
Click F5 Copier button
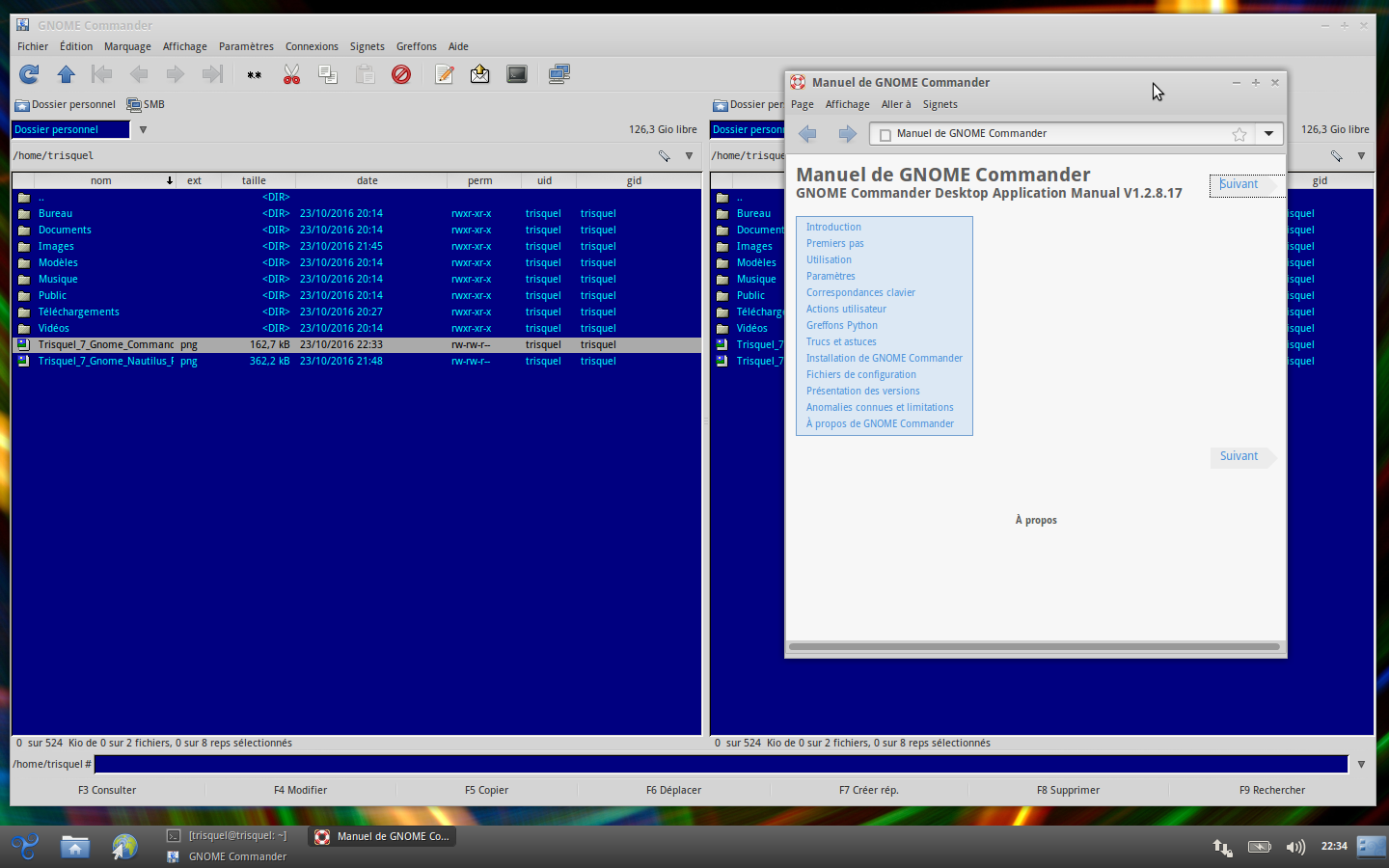coord(486,790)
